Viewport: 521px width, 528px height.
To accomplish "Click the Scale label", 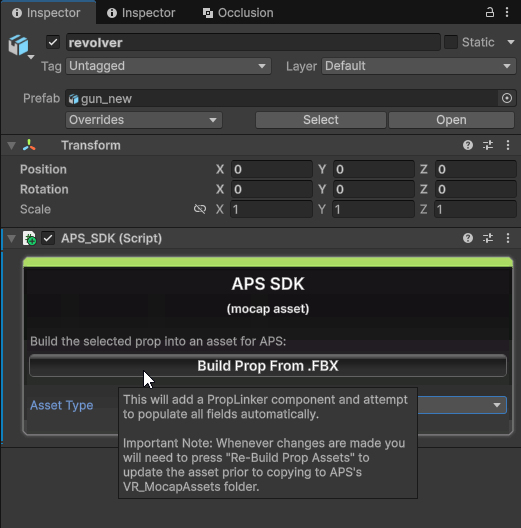I will point(35,209).
